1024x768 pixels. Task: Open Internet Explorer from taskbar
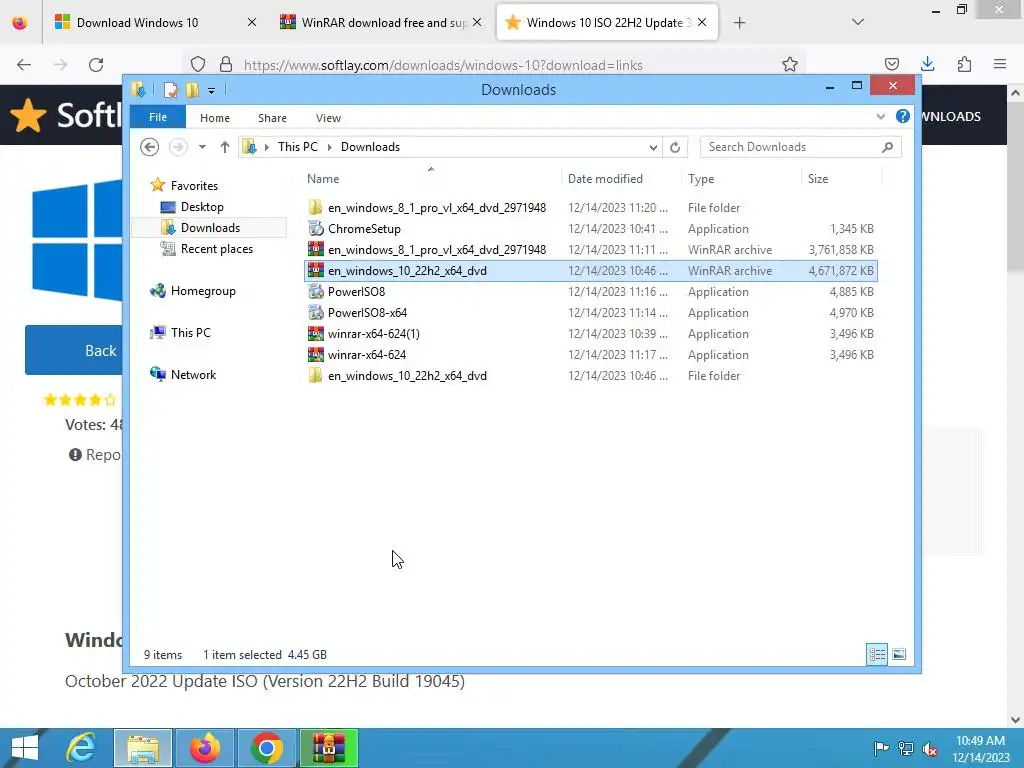pos(82,748)
